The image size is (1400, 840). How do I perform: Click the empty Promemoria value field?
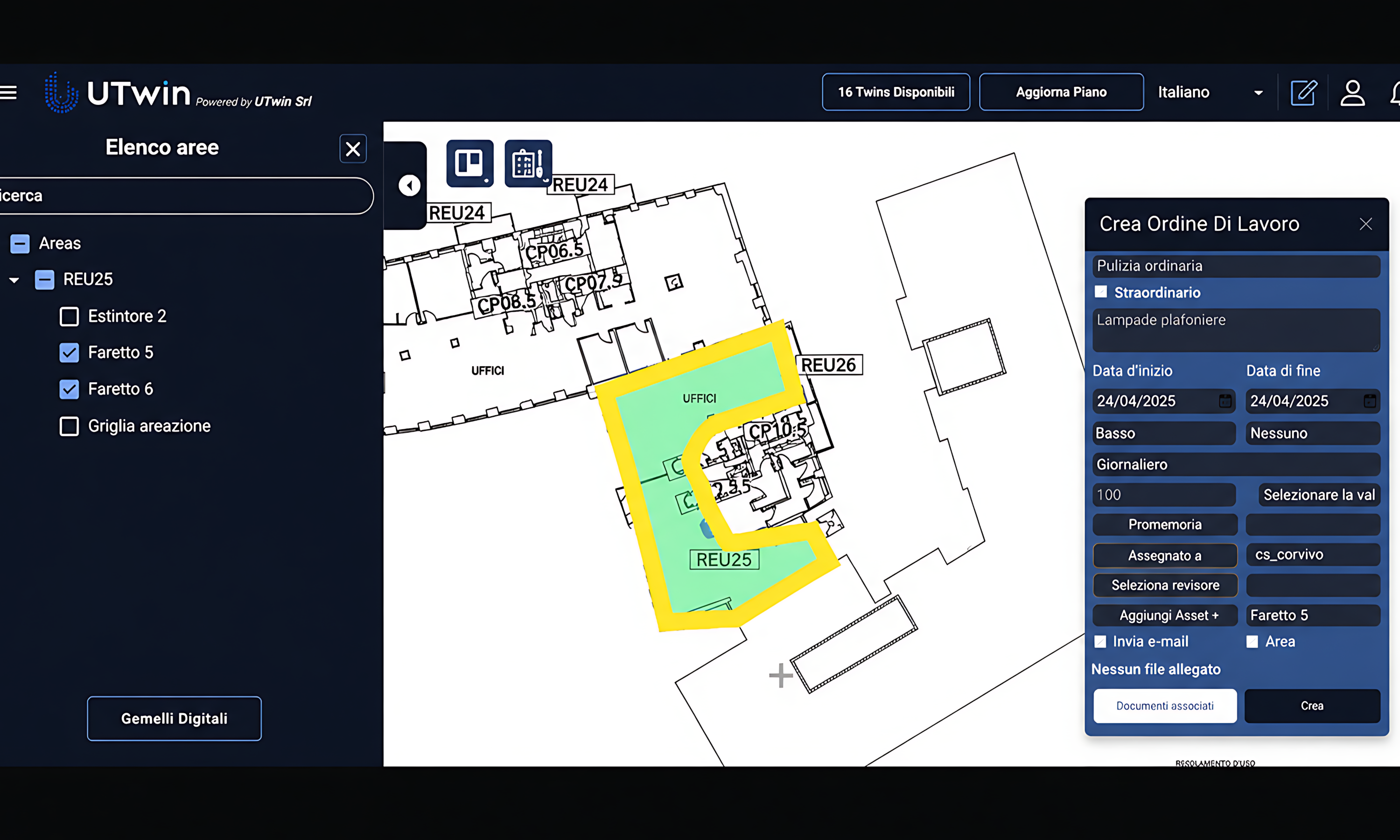[1313, 525]
